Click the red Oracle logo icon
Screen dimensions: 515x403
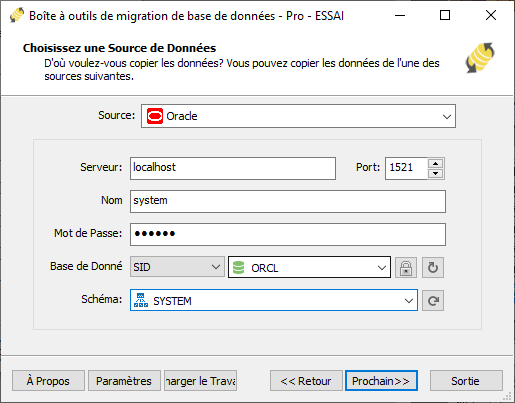(x=155, y=116)
